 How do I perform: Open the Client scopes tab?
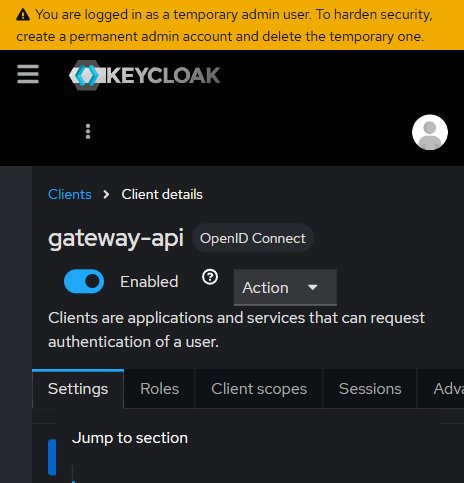tap(259, 389)
